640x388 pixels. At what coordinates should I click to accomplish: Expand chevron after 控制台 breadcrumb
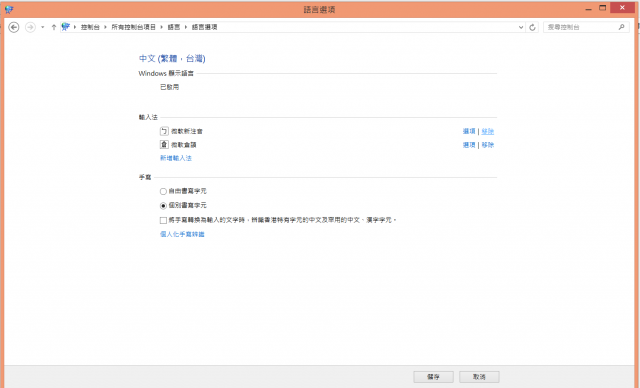pyautogui.click(x=105, y=27)
